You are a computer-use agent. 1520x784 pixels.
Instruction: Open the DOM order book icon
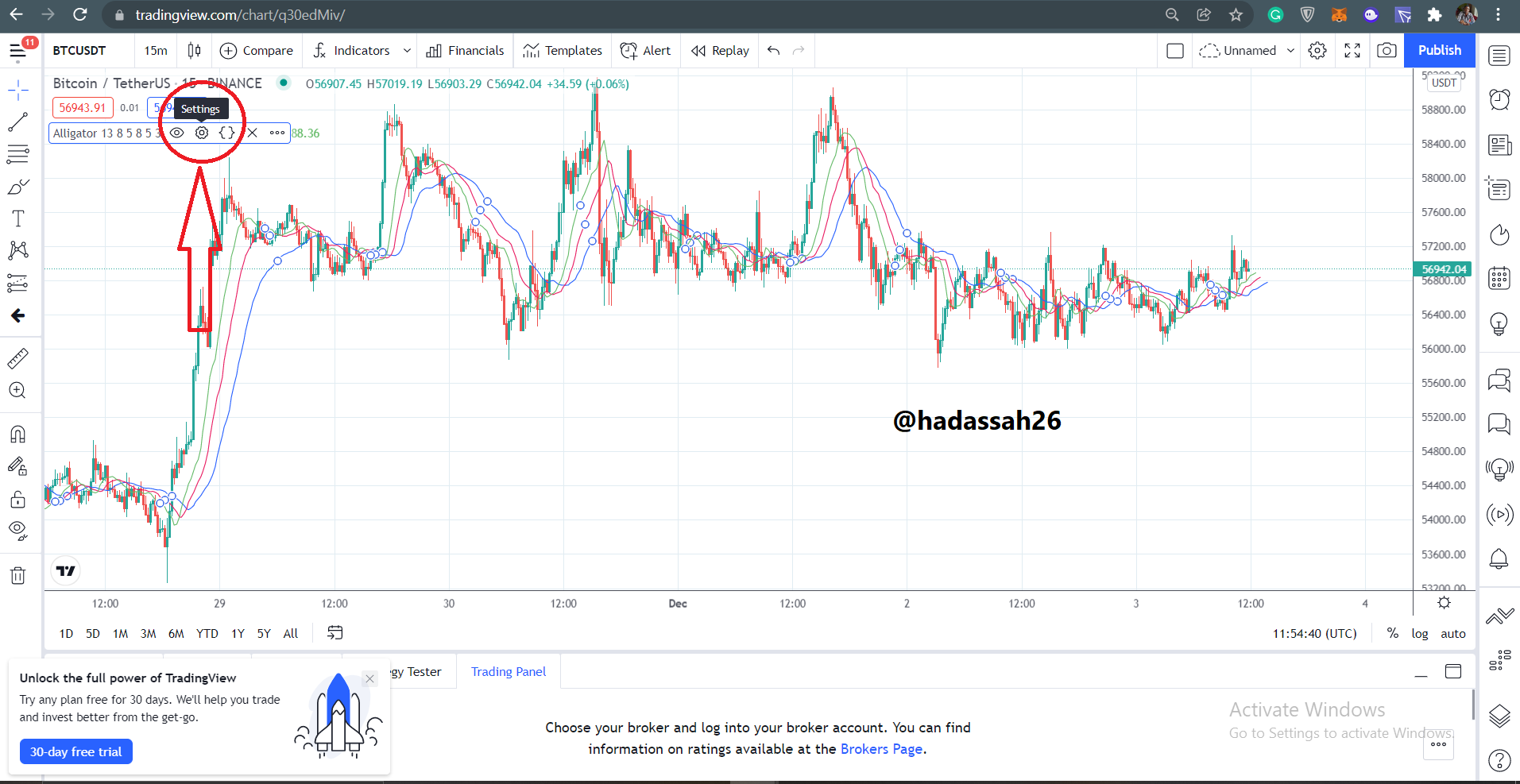tap(1499, 659)
